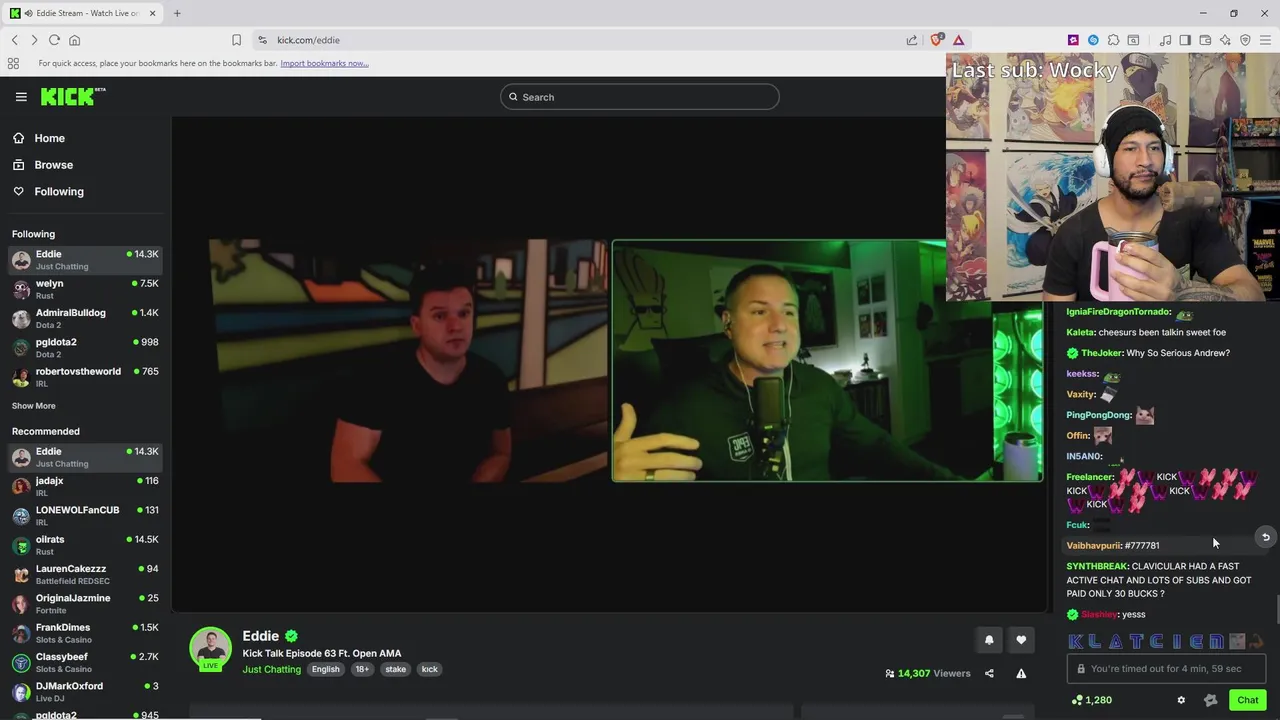
Task: Open the Kick hamburger sidebar menu
Action: click(21, 97)
